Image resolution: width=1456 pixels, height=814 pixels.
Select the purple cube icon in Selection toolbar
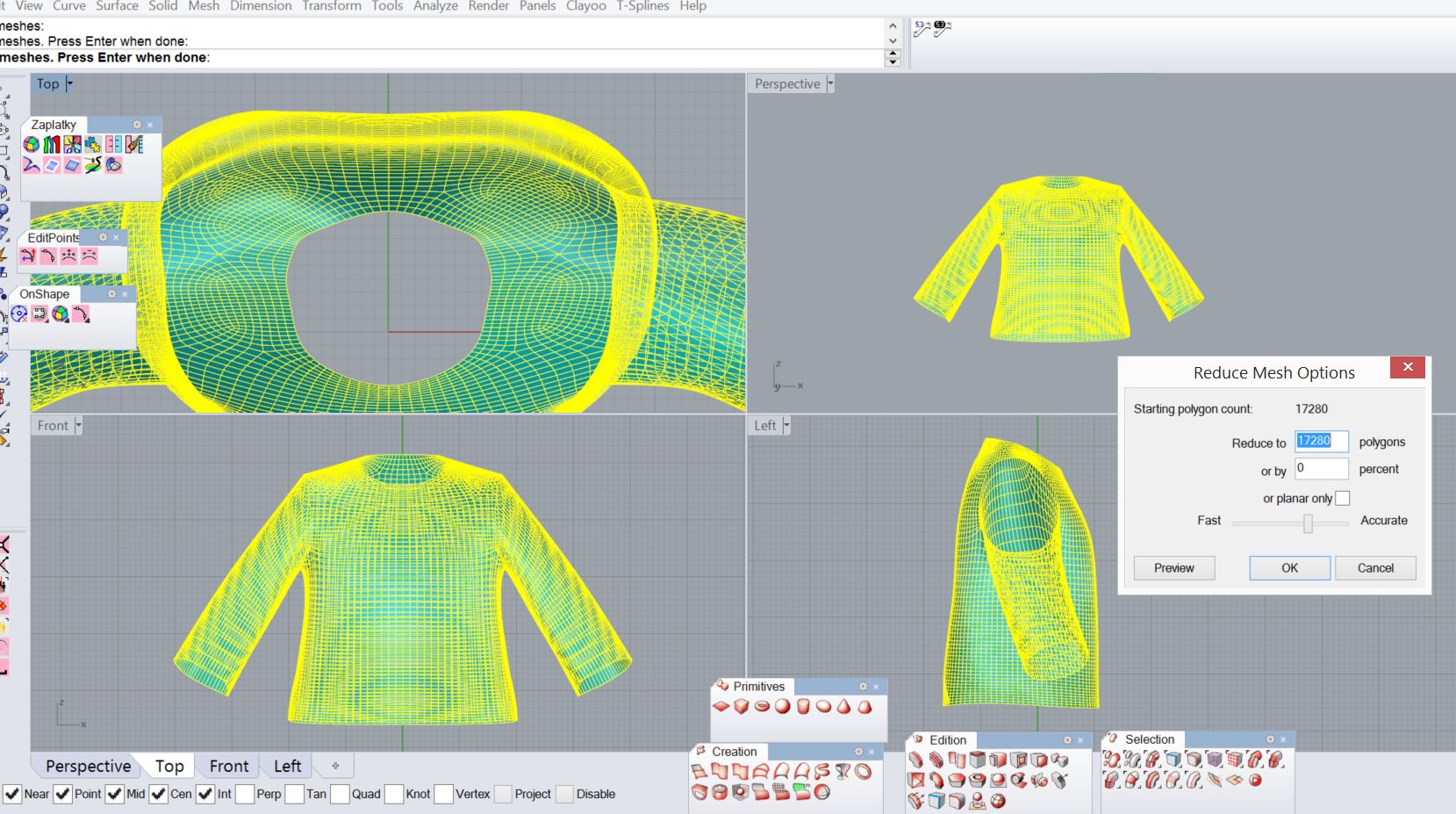1214,760
